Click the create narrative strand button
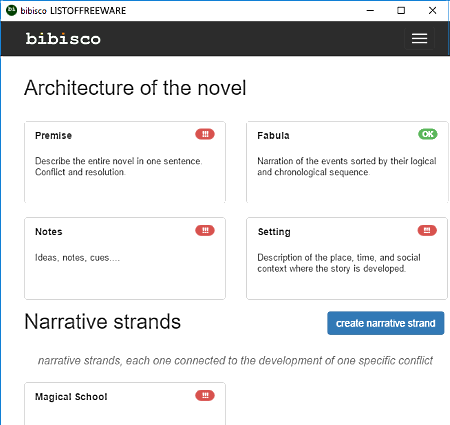This screenshot has width=450, height=425. click(x=386, y=323)
